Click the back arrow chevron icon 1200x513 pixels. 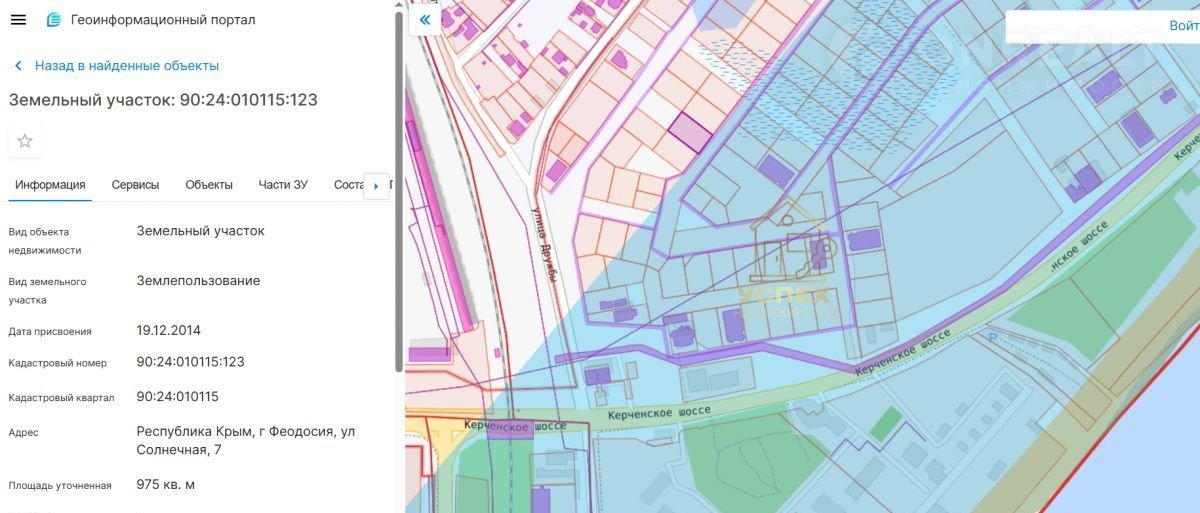click(18, 66)
